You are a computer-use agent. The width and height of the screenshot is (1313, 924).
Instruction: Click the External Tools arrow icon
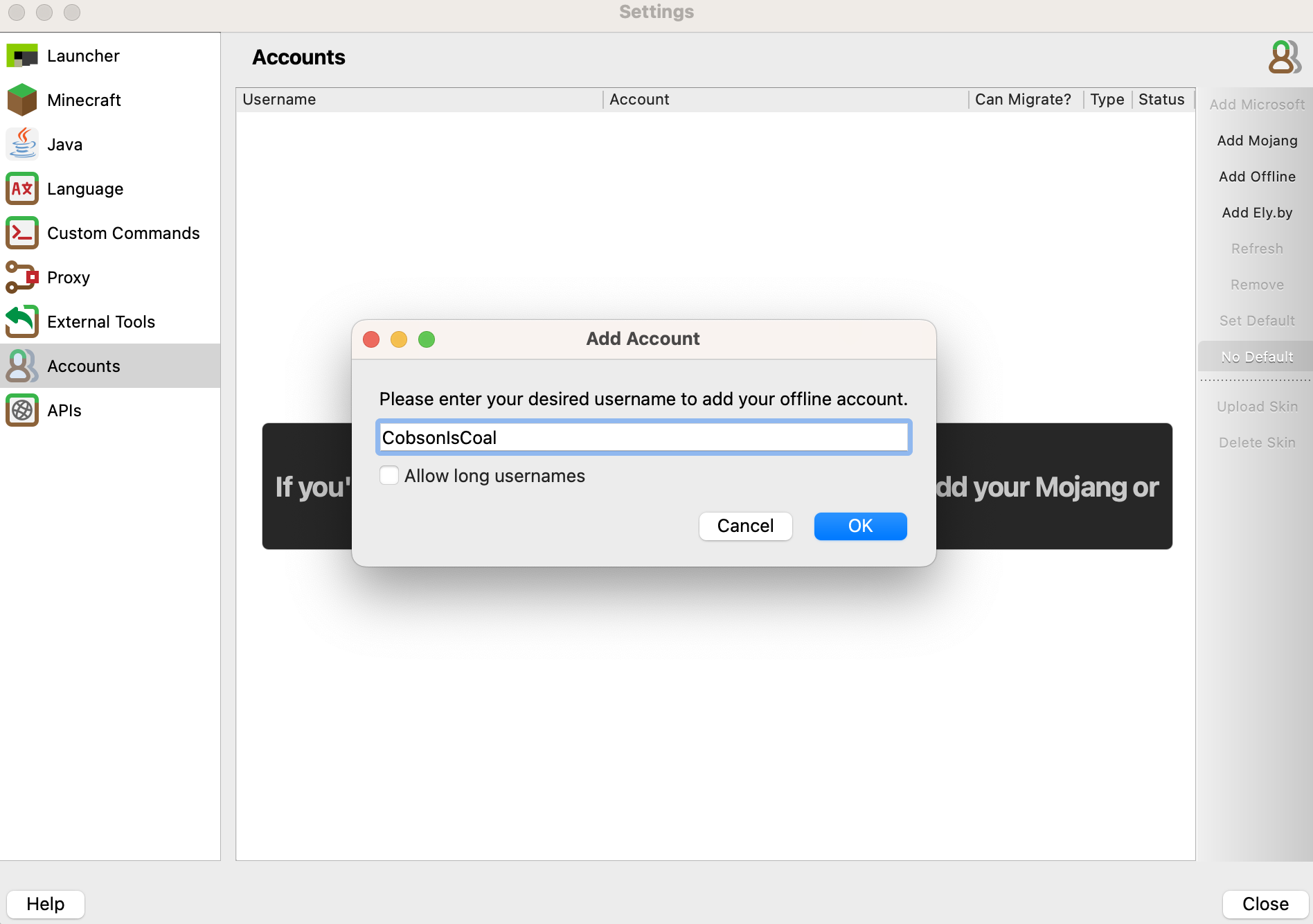click(x=22, y=321)
